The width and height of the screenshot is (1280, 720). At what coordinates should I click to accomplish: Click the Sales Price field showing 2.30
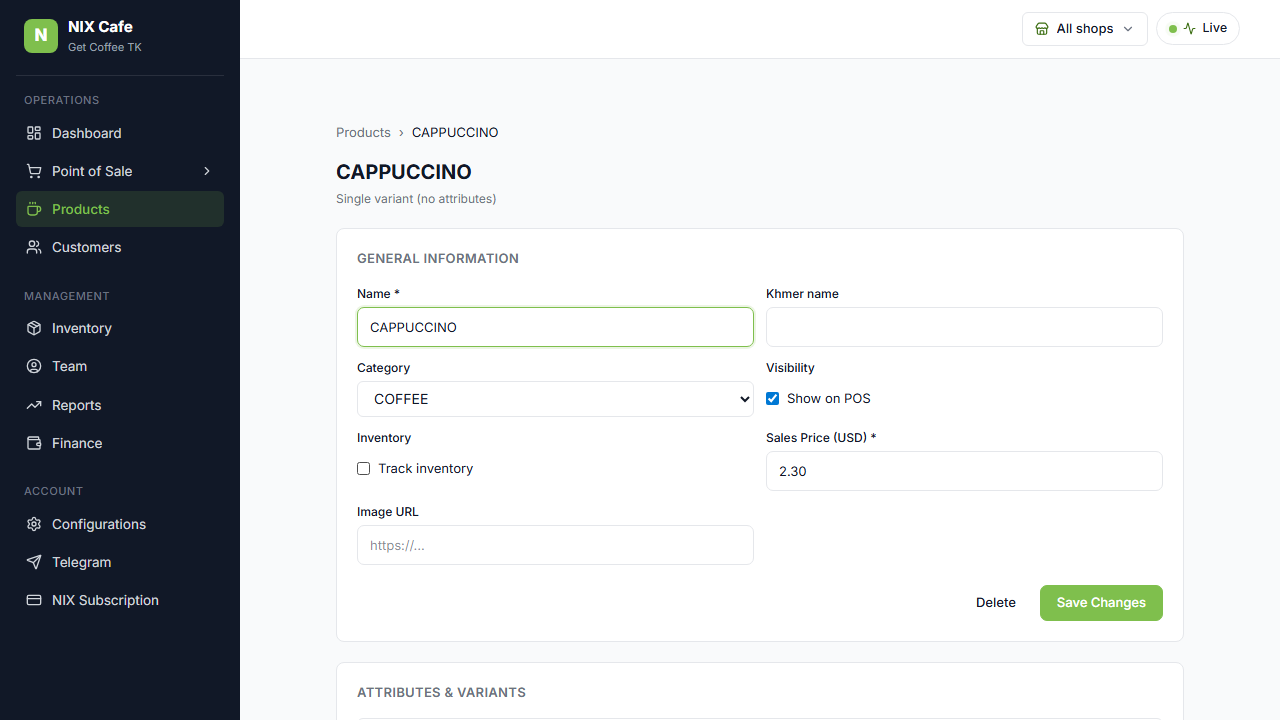[x=964, y=471]
